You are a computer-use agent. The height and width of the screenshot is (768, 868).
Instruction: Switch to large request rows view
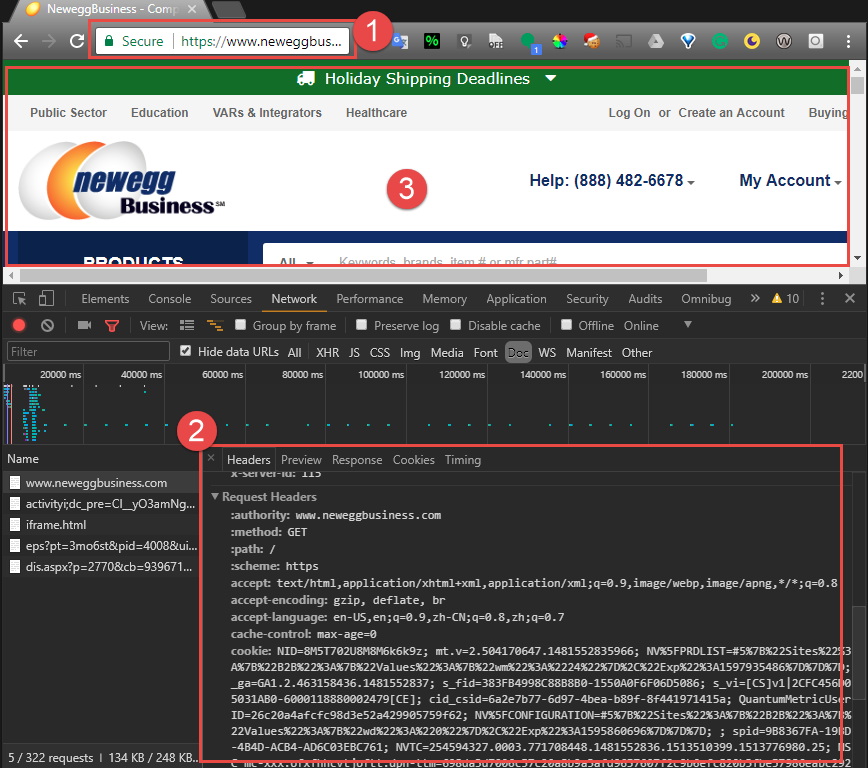click(187, 326)
